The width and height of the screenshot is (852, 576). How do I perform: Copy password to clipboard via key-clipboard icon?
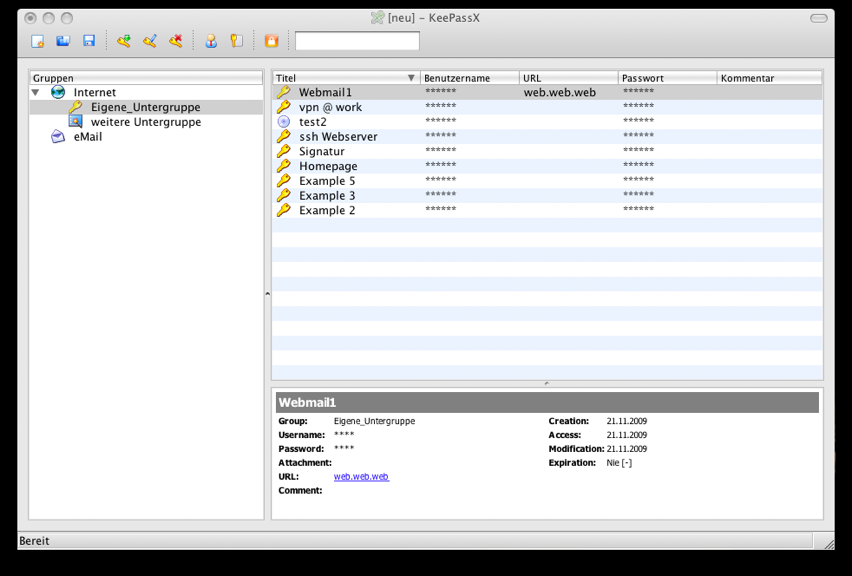coord(236,41)
